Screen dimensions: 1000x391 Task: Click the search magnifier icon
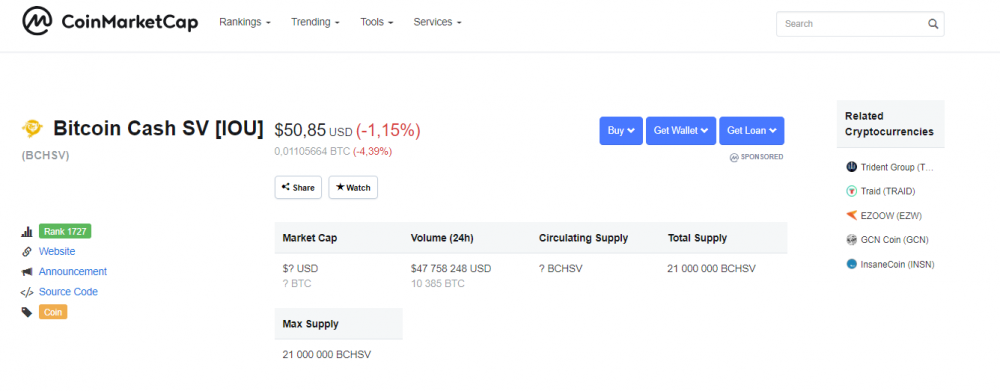pos(932,24)
